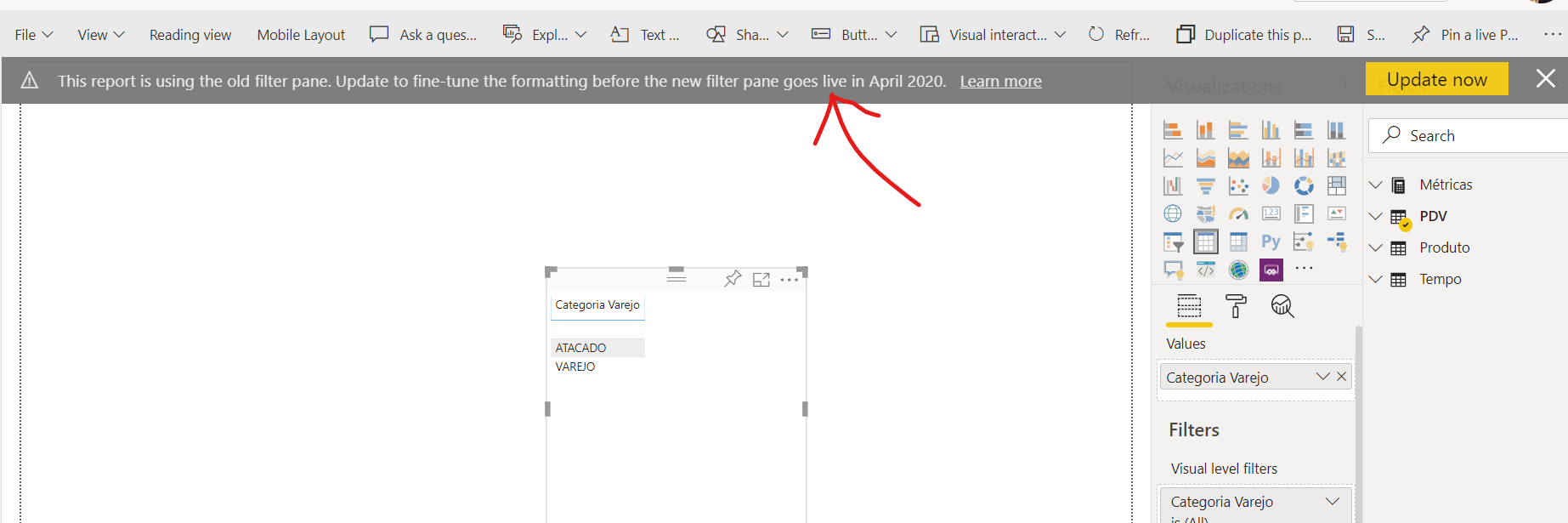Open the Explore dropdown

[x=545, y=35]
